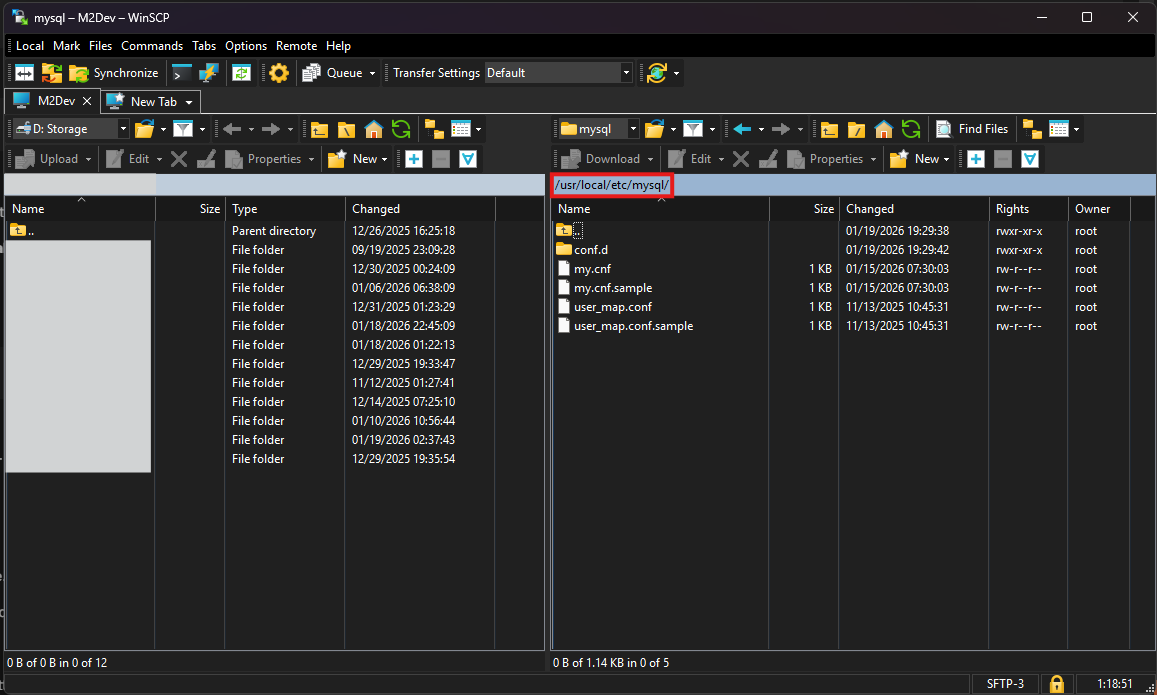Go to remote root directory
This screenshot has width=1157, height=695.
pos(856,129)
